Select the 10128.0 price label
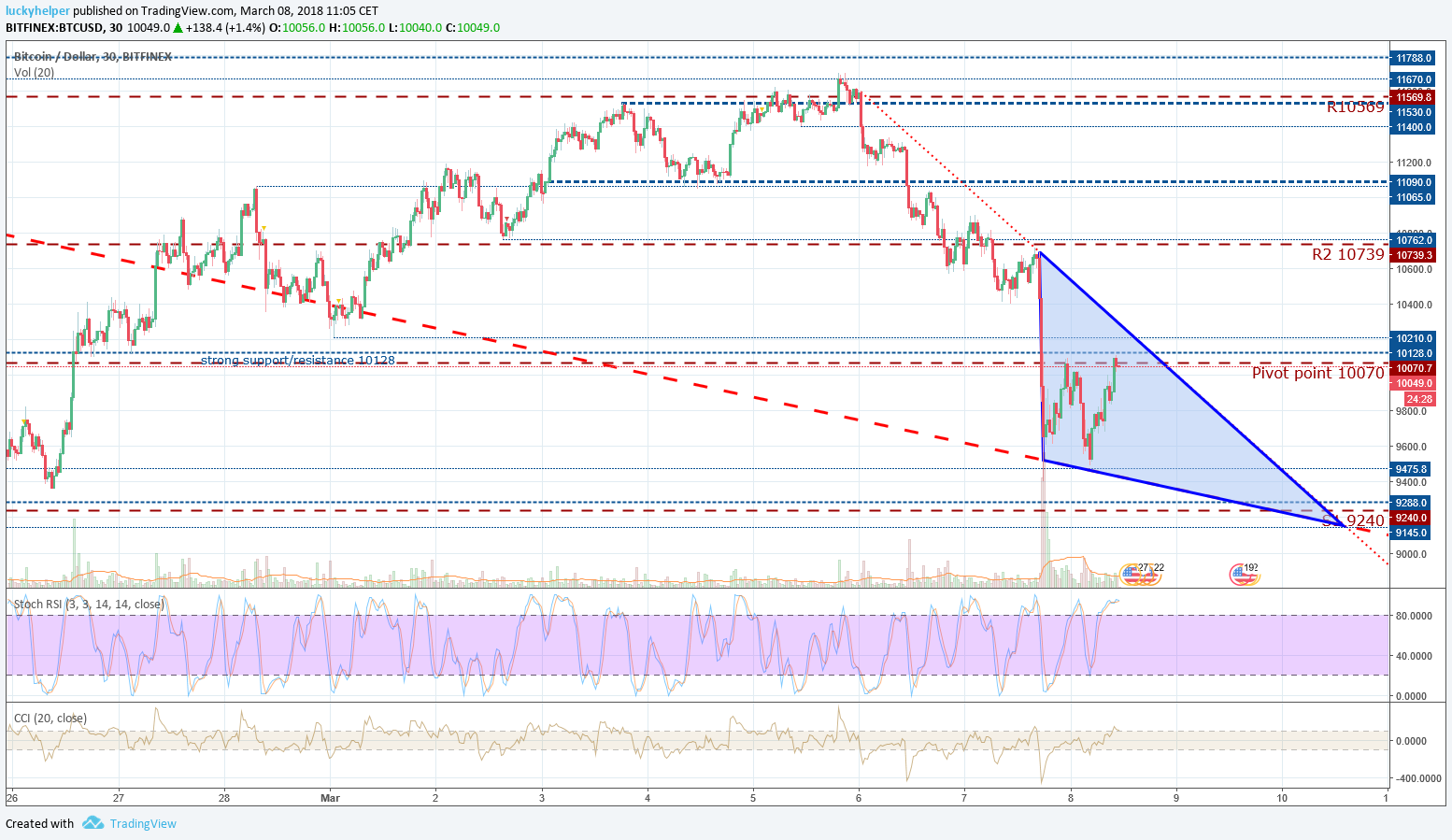The height and width of the screenshot is (840, 1452). 1412,353
